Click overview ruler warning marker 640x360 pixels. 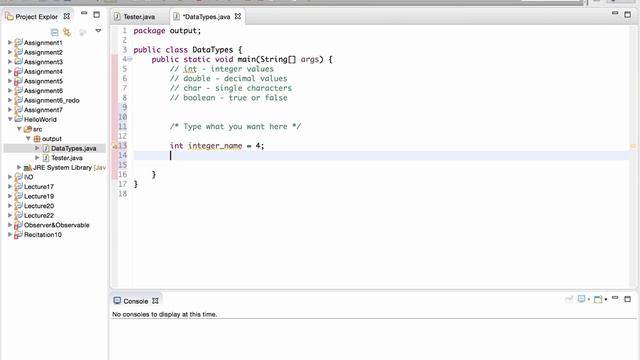[633, 146]
